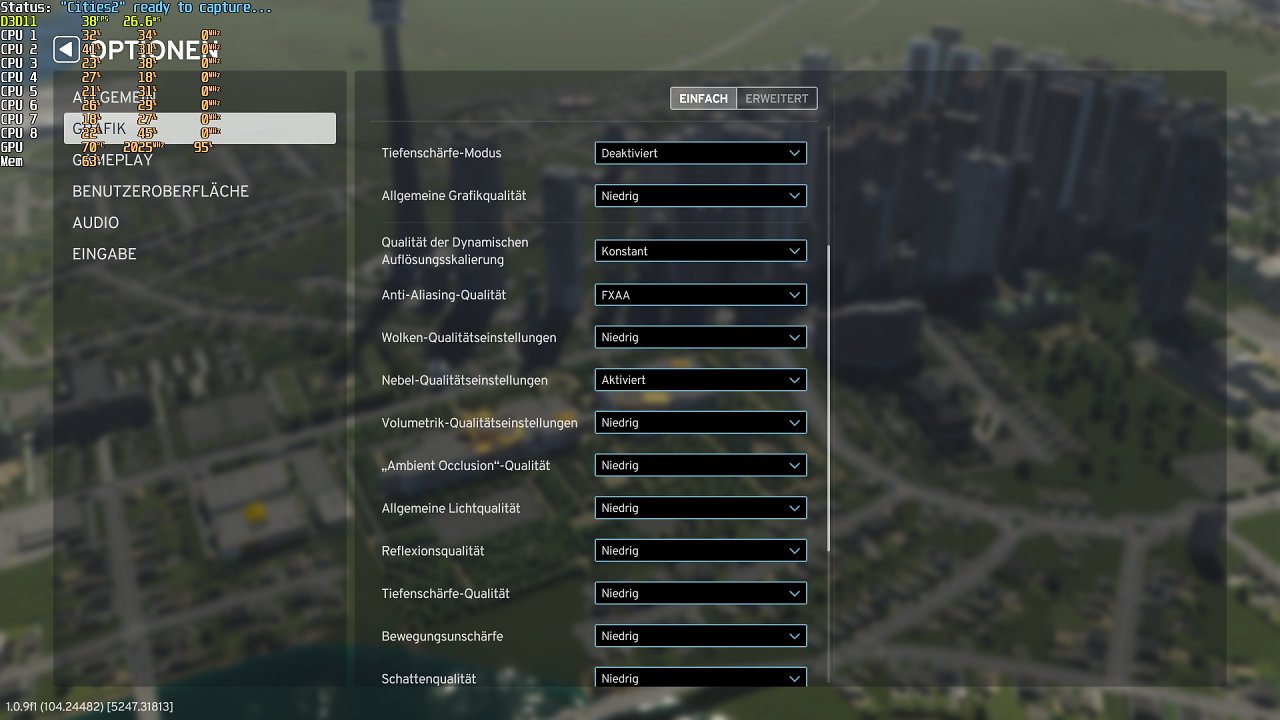Click the Bewegungsunschärfe label text

coord(442,636)
